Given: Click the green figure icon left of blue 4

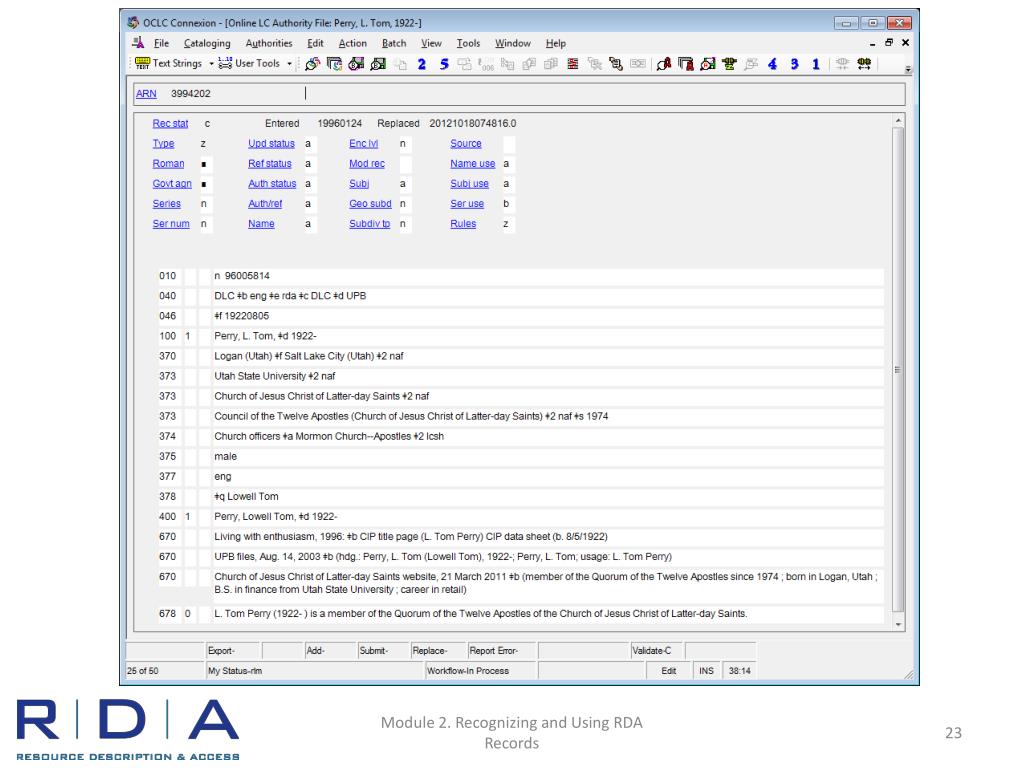Looking at the screenshot, I should (729, 64).
